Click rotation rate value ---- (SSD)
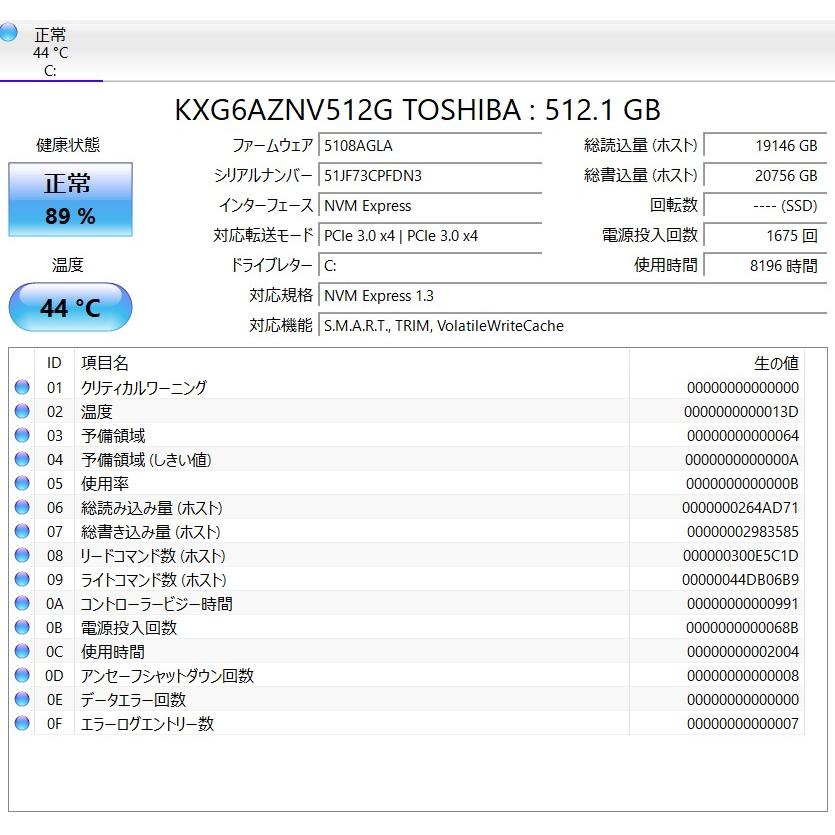 765,206
